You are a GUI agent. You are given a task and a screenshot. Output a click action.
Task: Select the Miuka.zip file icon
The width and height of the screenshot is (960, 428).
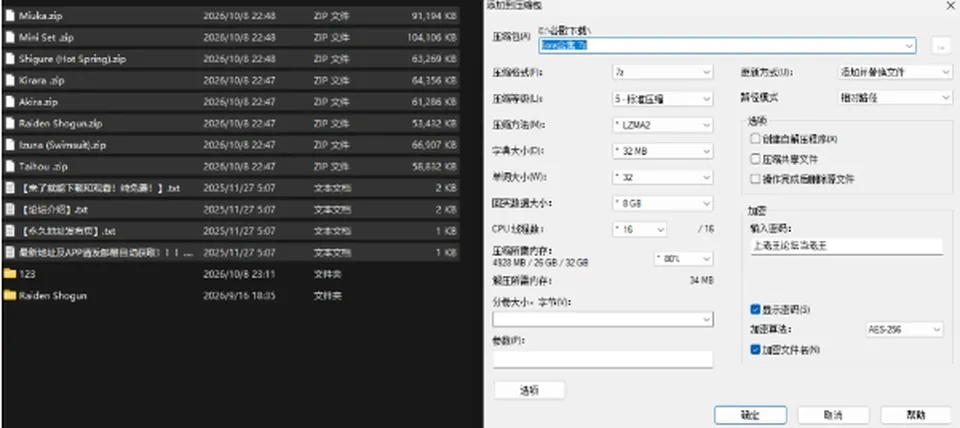click(10, 16)
